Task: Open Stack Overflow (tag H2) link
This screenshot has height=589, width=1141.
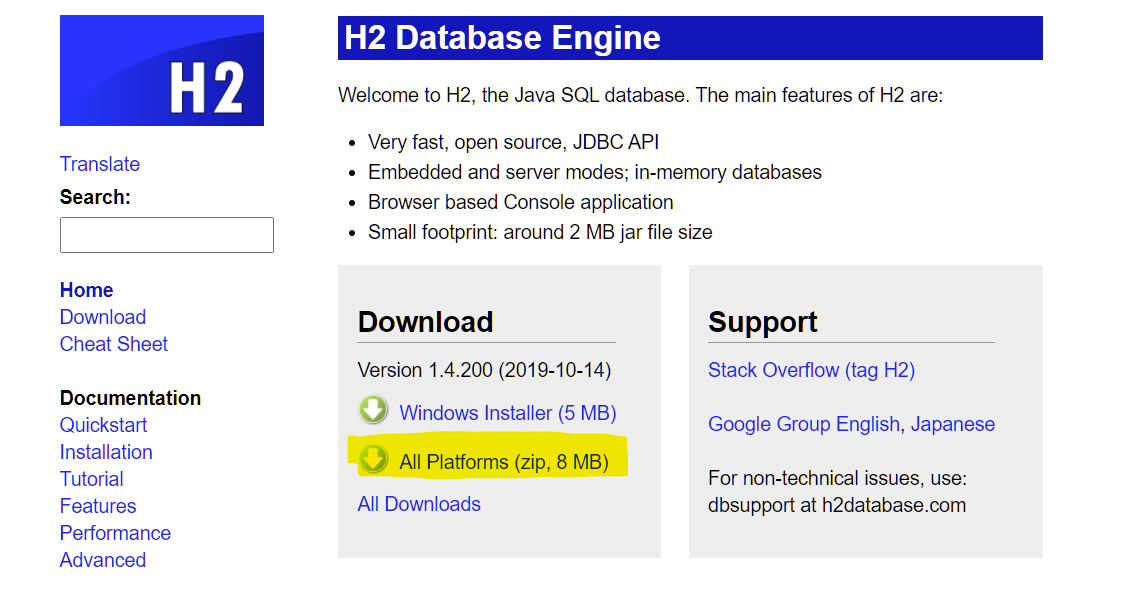Action: [811, 370]
